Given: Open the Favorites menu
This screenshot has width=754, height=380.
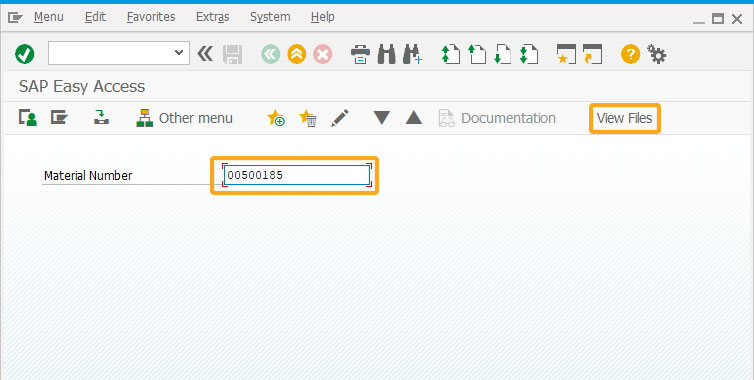Looking at the screenshot, I should point(151,17).
